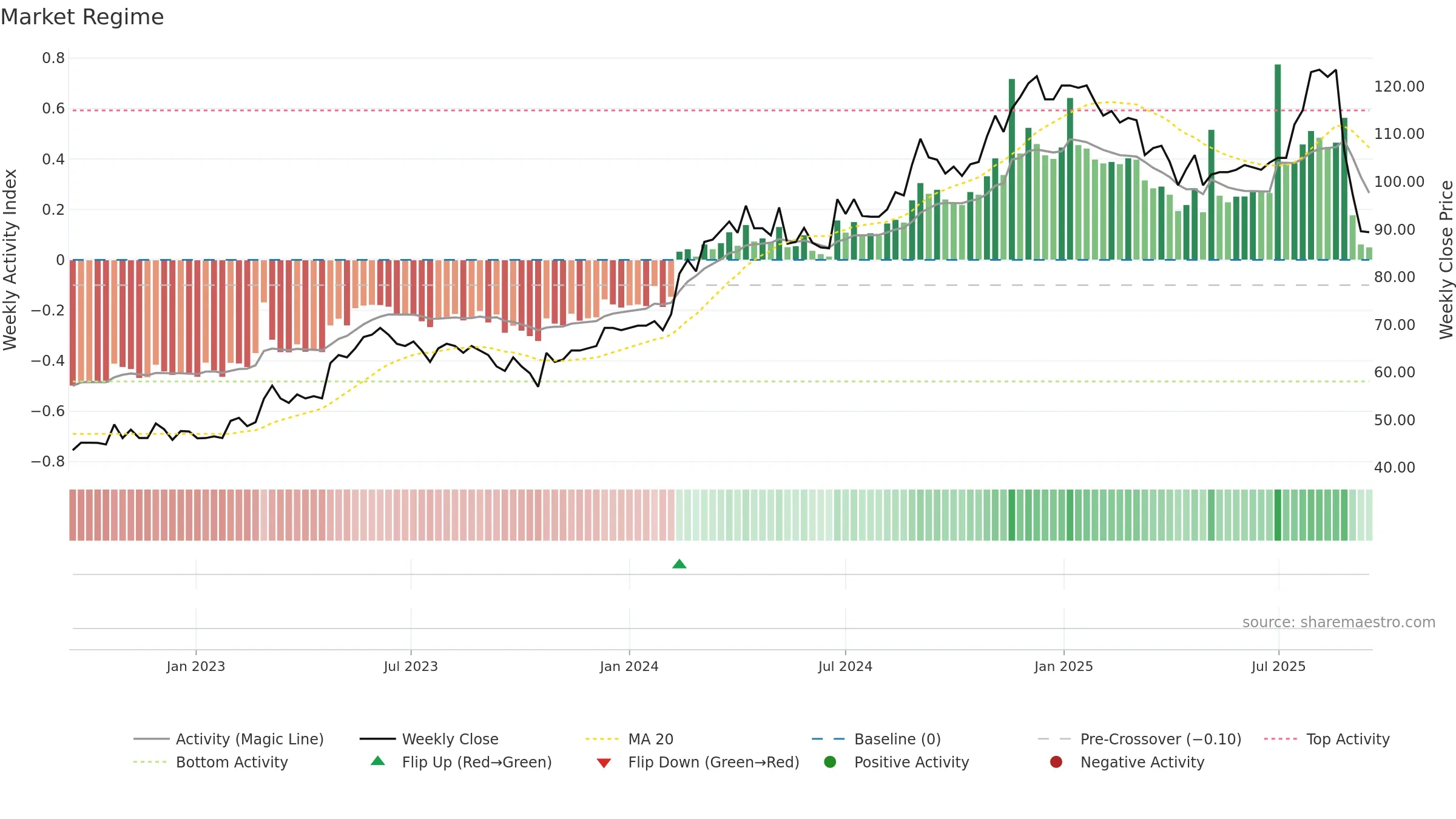Click the Weekly Activity Index axis title
Image resolution: width=1456 pixels, height=819 pixels.
click(x=10, y=260)
